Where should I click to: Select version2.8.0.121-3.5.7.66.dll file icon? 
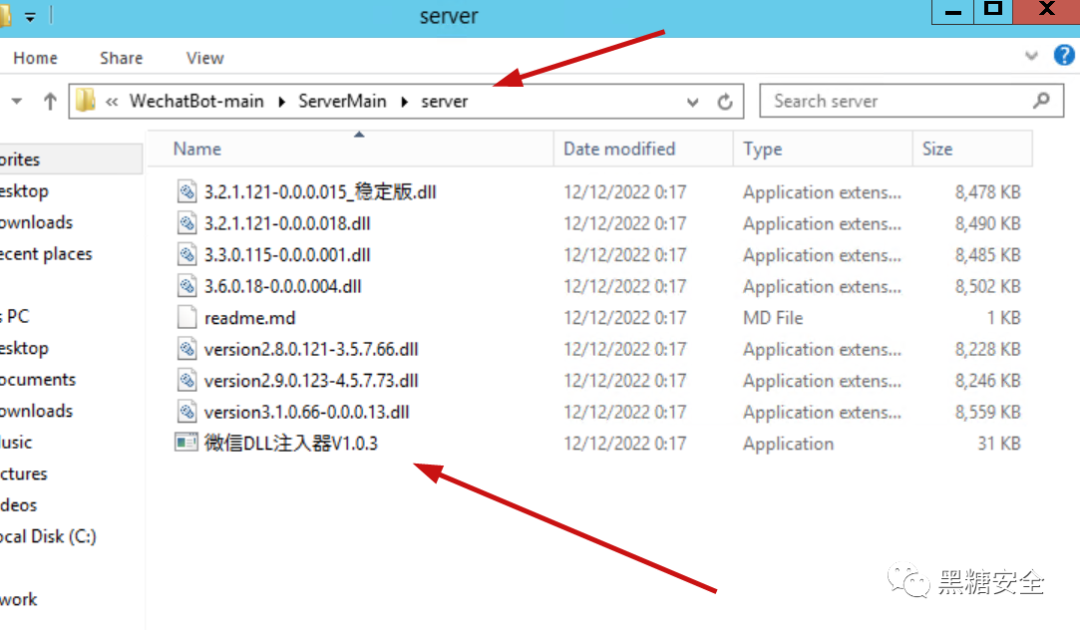coord(187,349)
